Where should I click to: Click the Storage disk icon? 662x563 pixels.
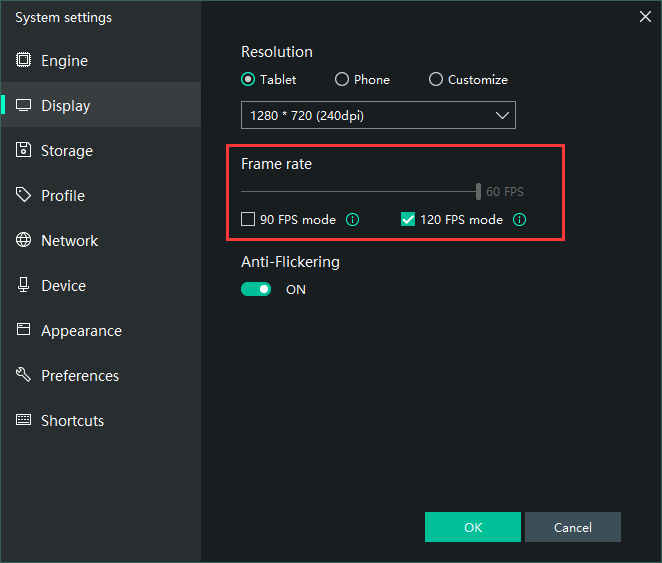click(x=23, y=150)
